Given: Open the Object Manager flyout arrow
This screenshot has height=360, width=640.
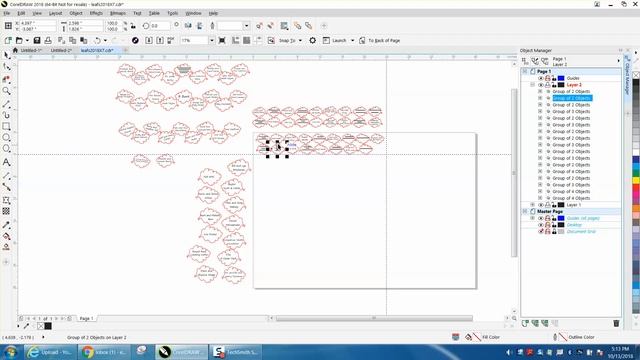Looking at the screenshot, I should (x=618, y=61).
